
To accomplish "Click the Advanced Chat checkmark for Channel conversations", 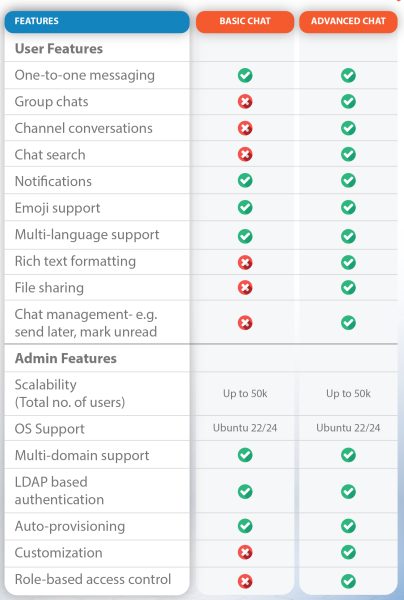I will click(348, 128).
